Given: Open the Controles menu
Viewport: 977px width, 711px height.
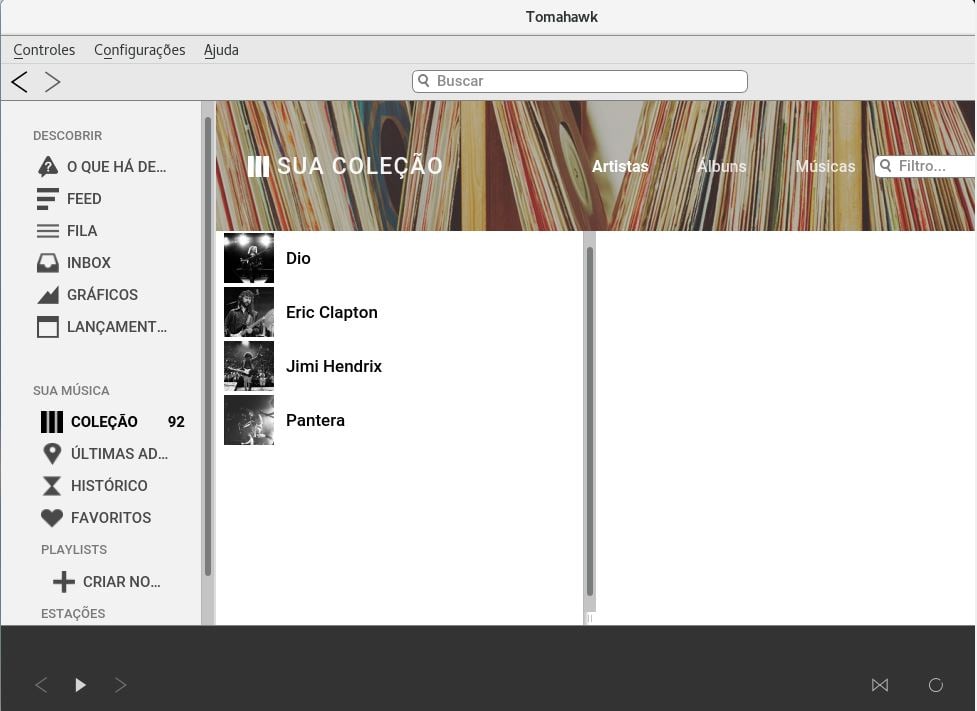Looking at the screenshot, I should pos(44,50).
